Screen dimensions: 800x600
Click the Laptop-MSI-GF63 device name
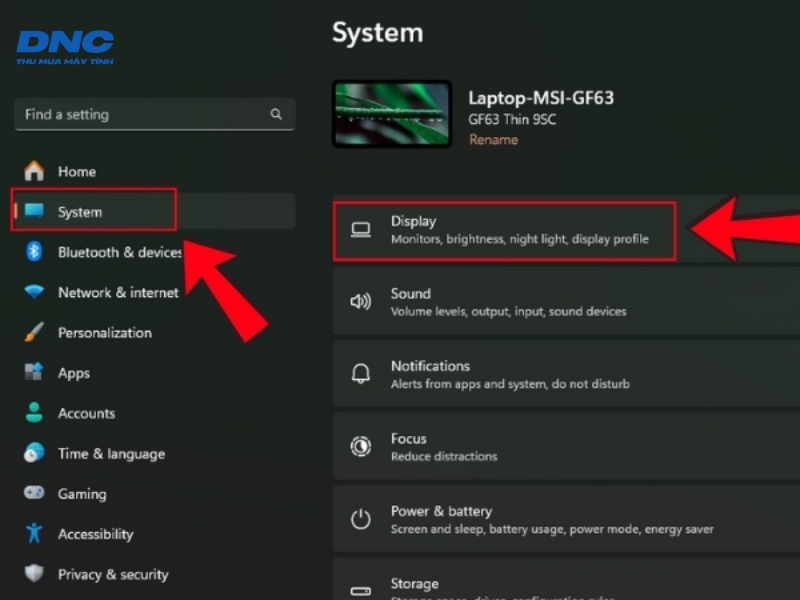[541, 97]
